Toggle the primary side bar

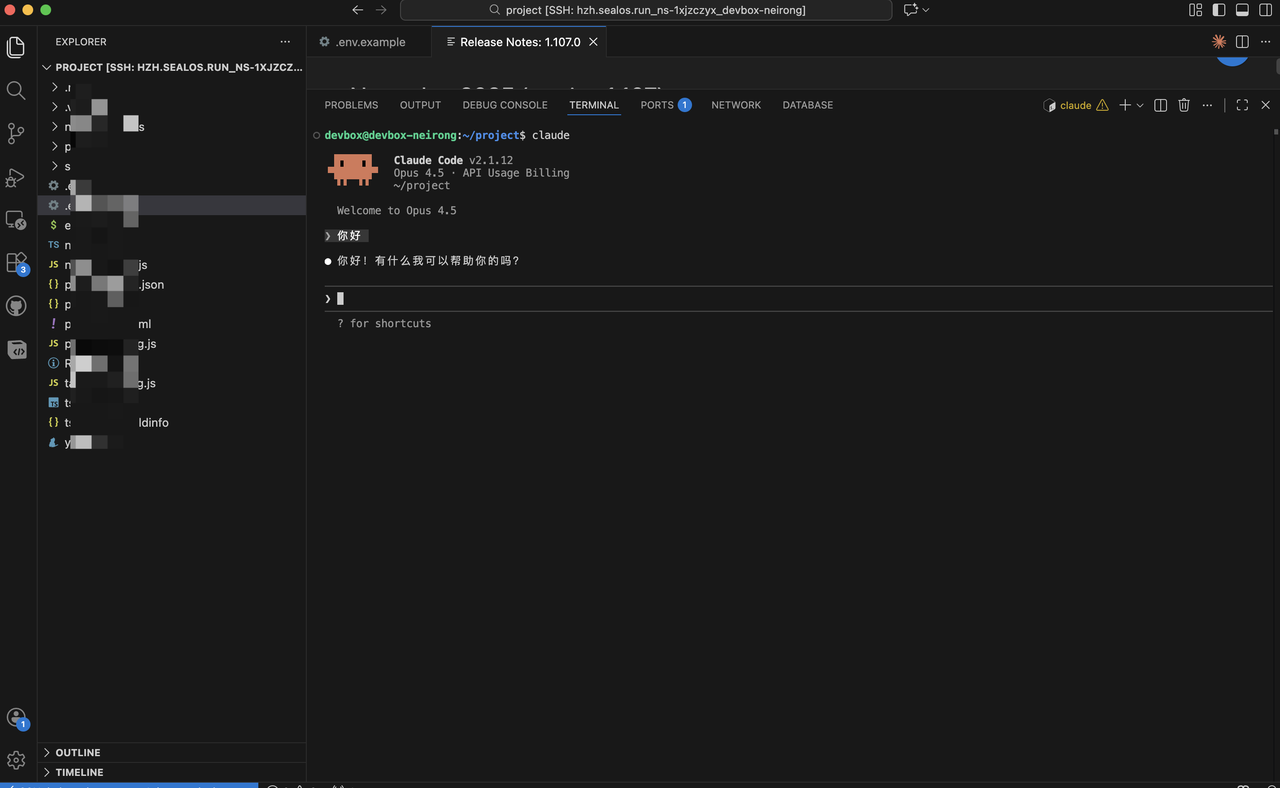[x=1218, y=10]
